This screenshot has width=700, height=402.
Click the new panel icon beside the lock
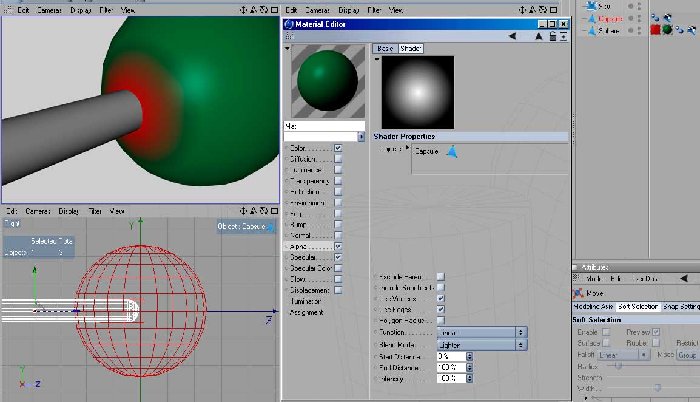563,37
